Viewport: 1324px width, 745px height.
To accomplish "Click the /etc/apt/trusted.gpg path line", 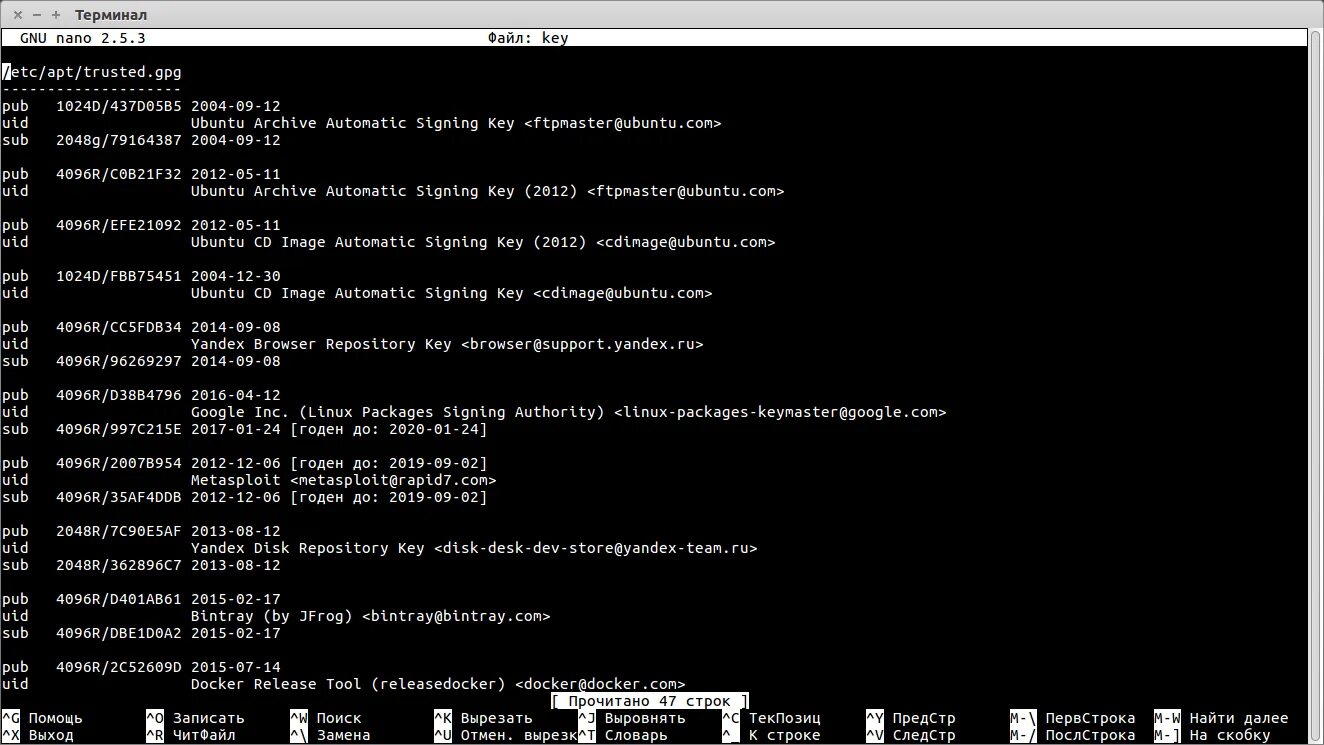I will pos(92,72).
